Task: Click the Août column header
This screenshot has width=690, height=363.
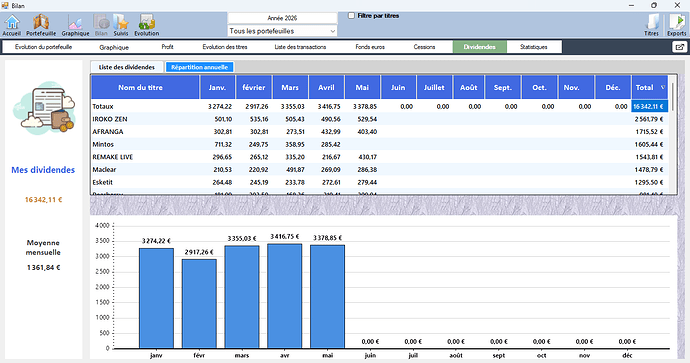Action: pos(469,87)
